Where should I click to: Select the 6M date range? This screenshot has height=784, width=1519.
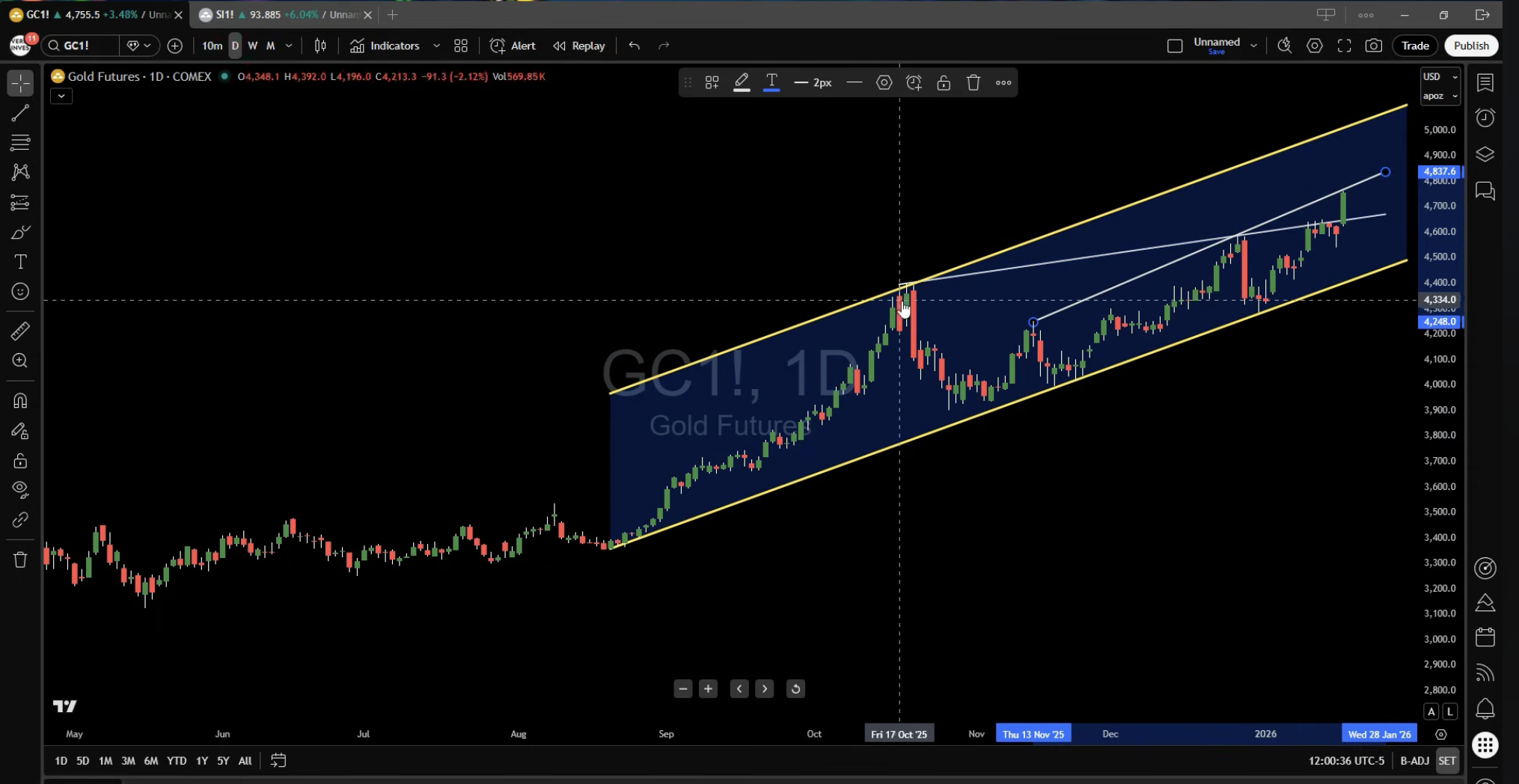150,761
